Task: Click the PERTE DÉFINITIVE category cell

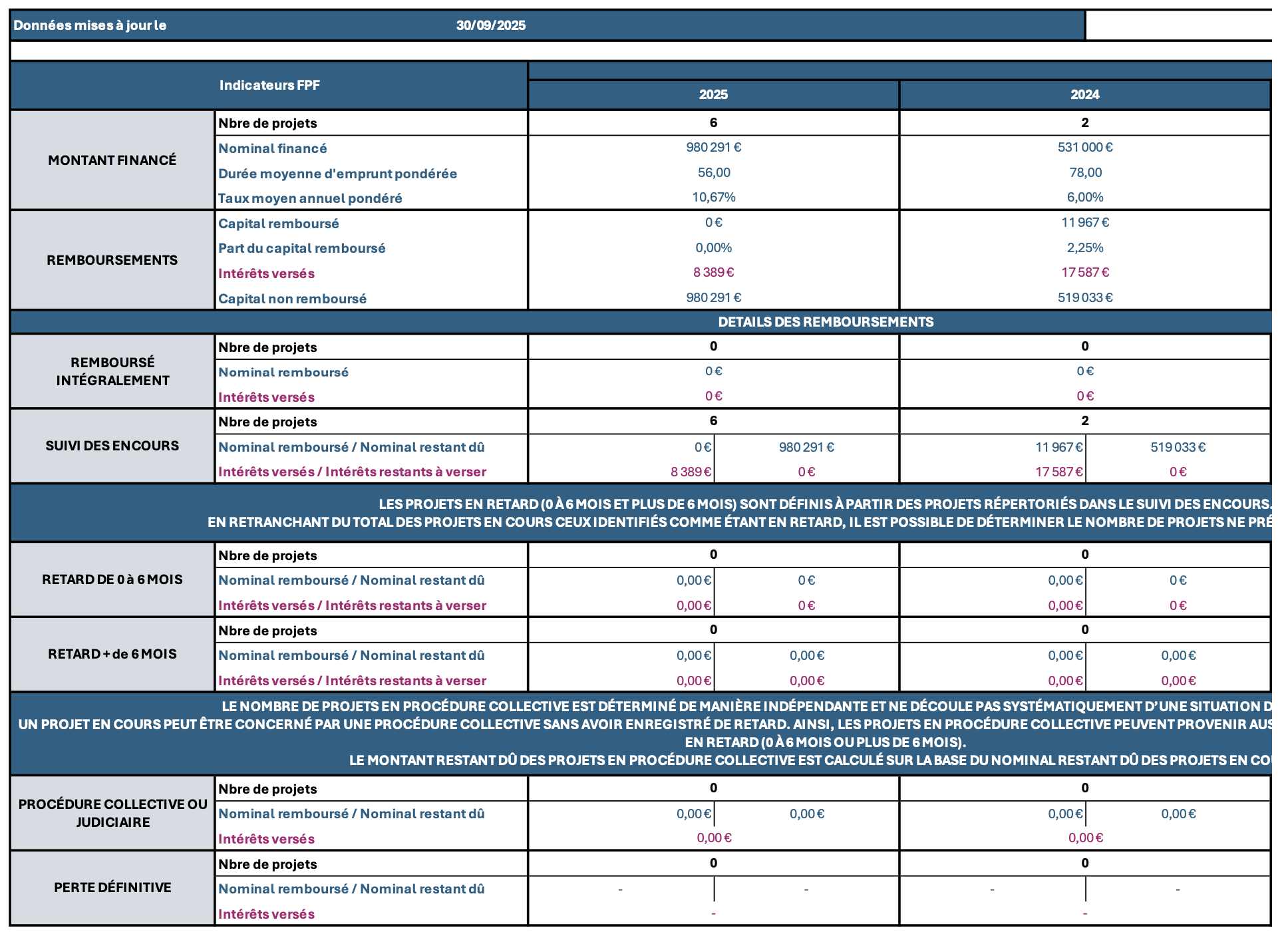Action: point(112,887)
